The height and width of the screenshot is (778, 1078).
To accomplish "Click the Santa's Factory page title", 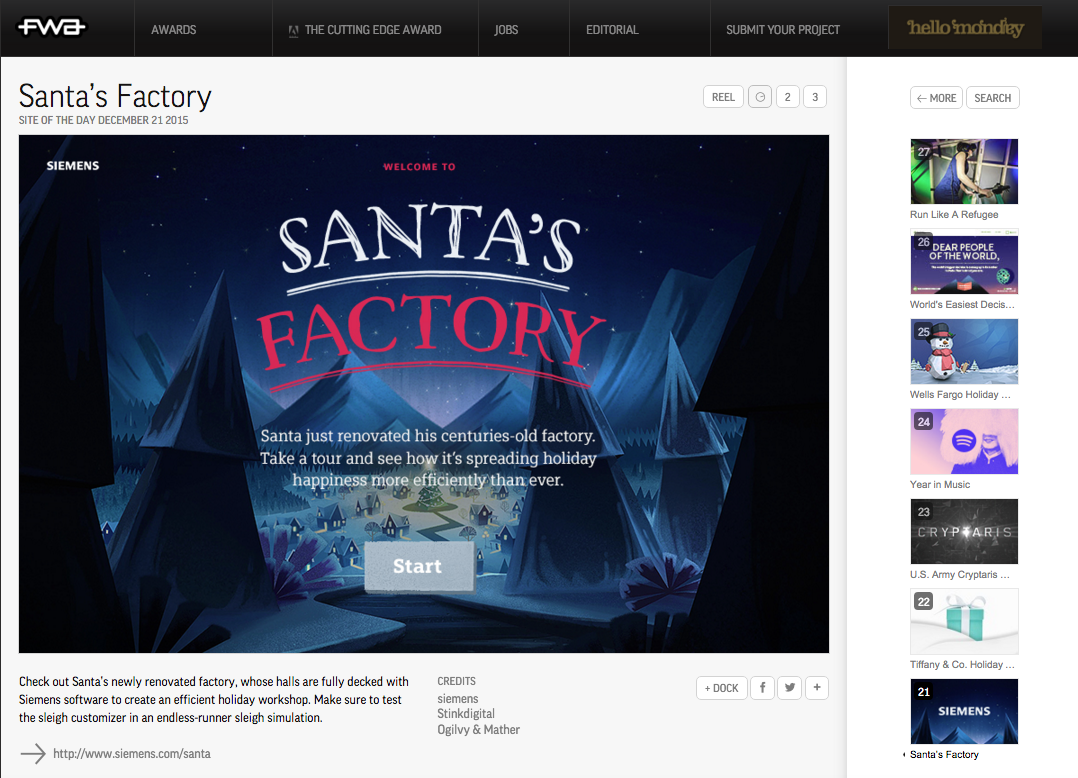I will (115, 96).
